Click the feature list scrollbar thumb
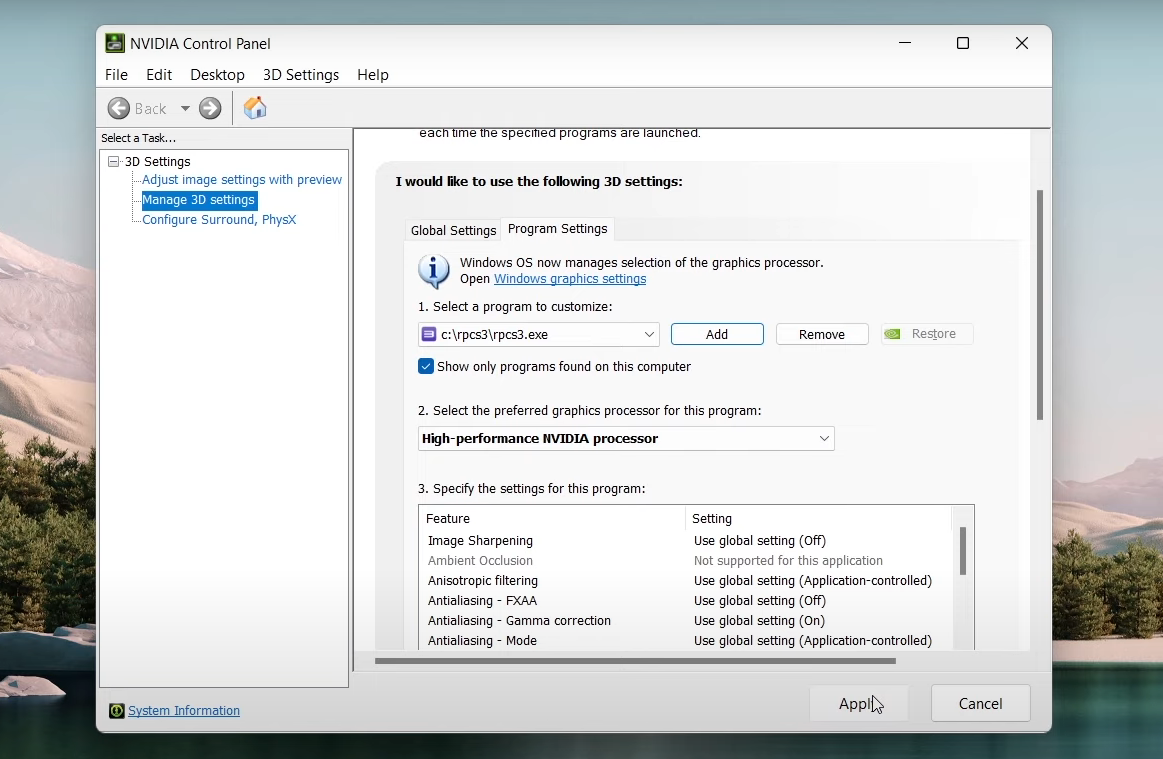This screenshot has width=1163, height=759. (x=963, y=551)
